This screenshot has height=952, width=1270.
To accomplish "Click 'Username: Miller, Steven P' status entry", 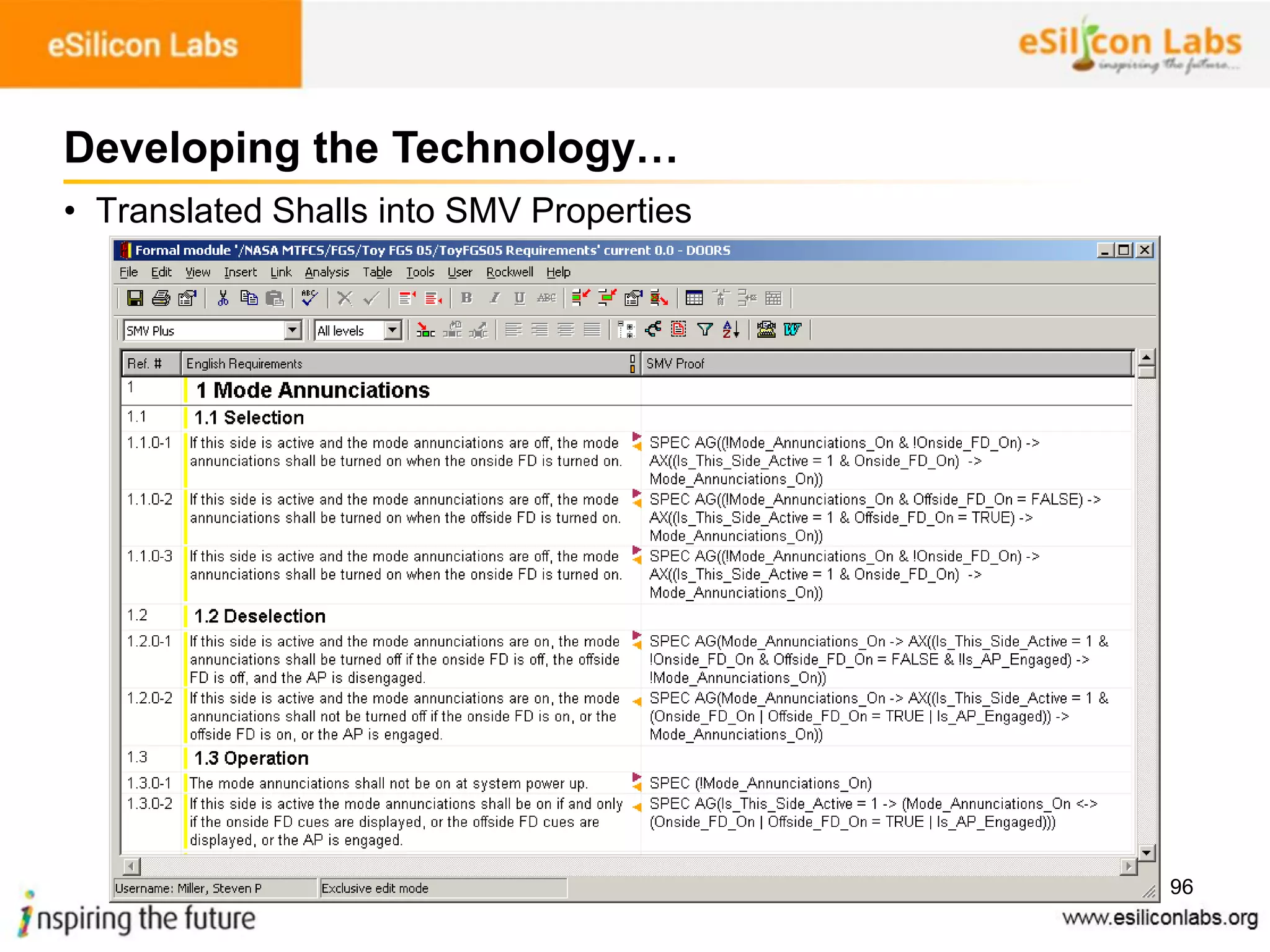I will tap(188, 888).
